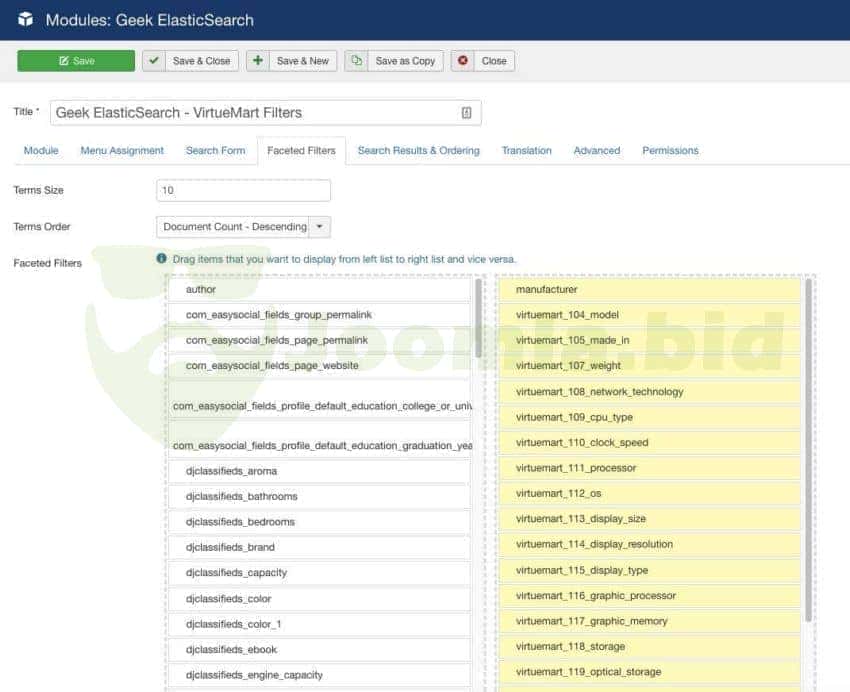The width and height of the screenshot is (850, 692).
Task: Select djclassifieds_color item
Action: pos(319,599)
